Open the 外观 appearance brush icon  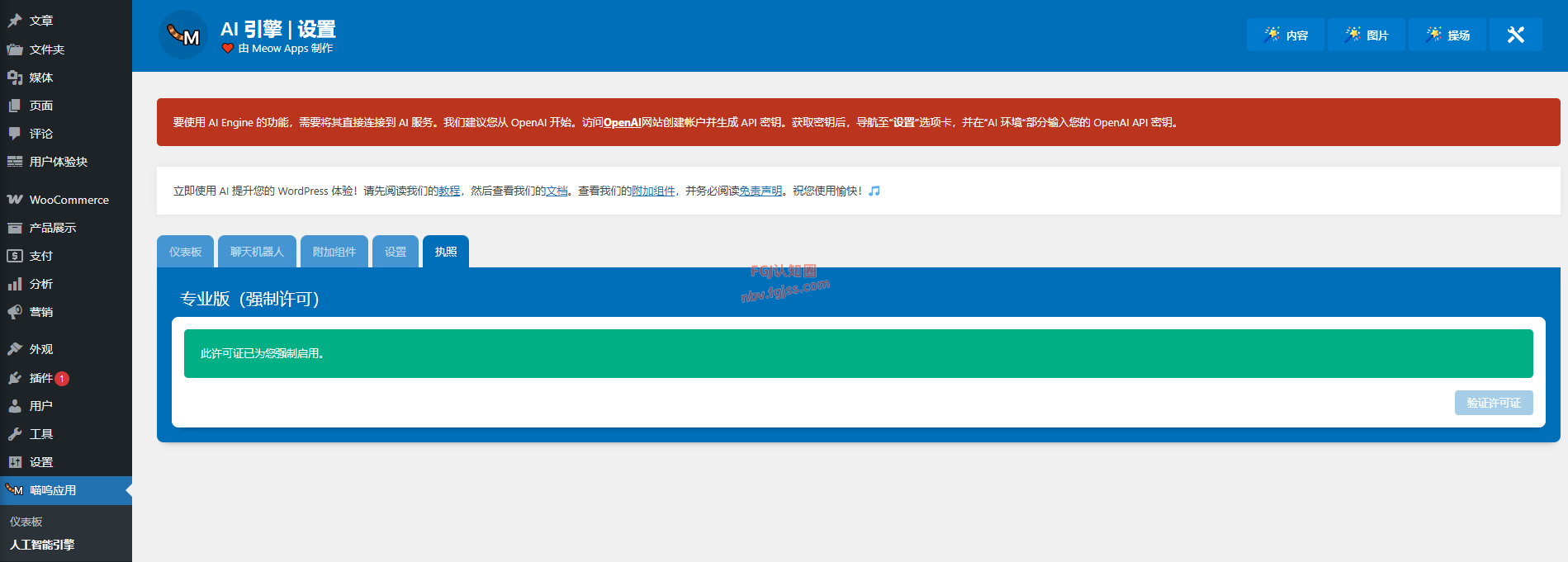pos(15,349)
